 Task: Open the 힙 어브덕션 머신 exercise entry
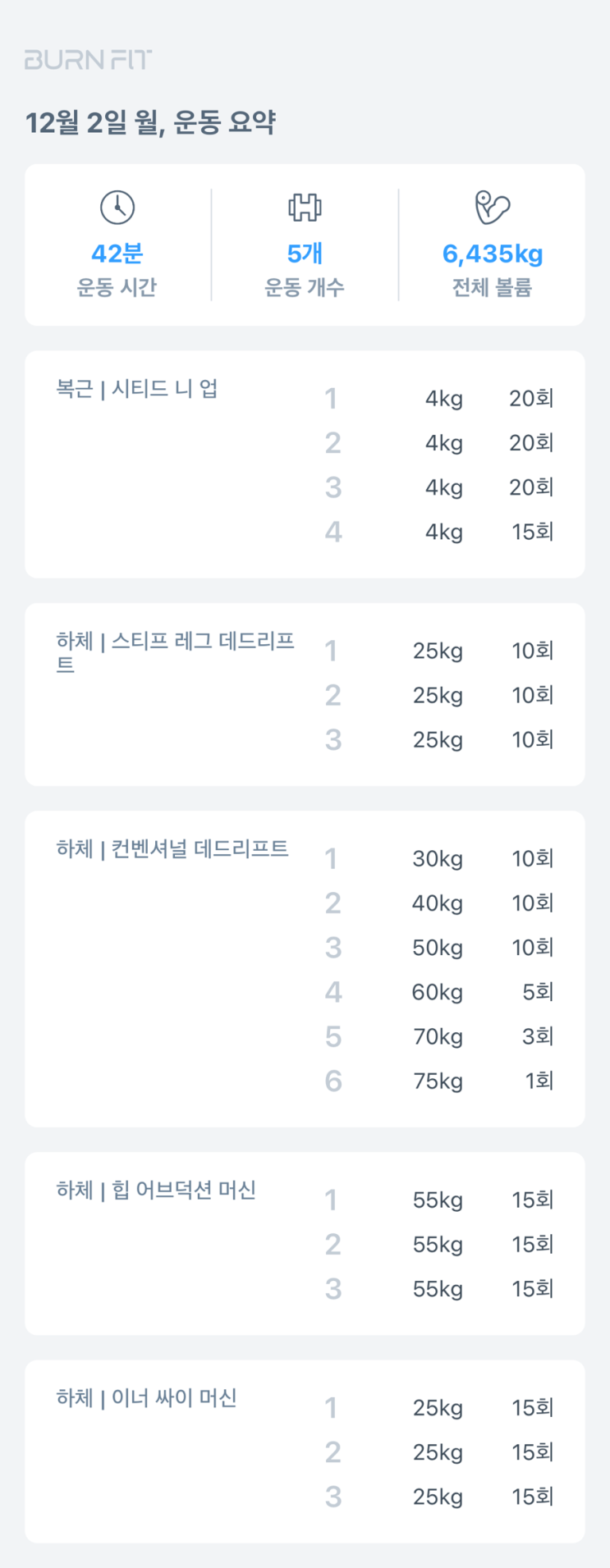coord(156,1190)
